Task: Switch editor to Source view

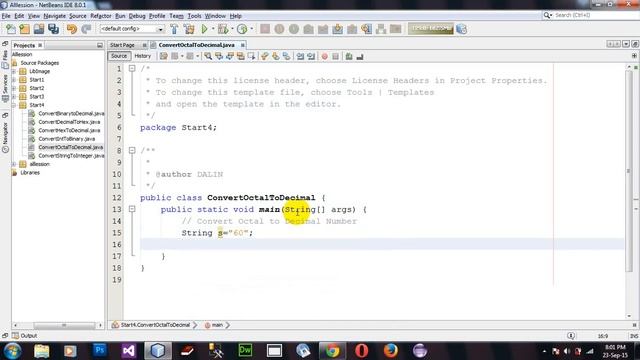Action: 119,56
